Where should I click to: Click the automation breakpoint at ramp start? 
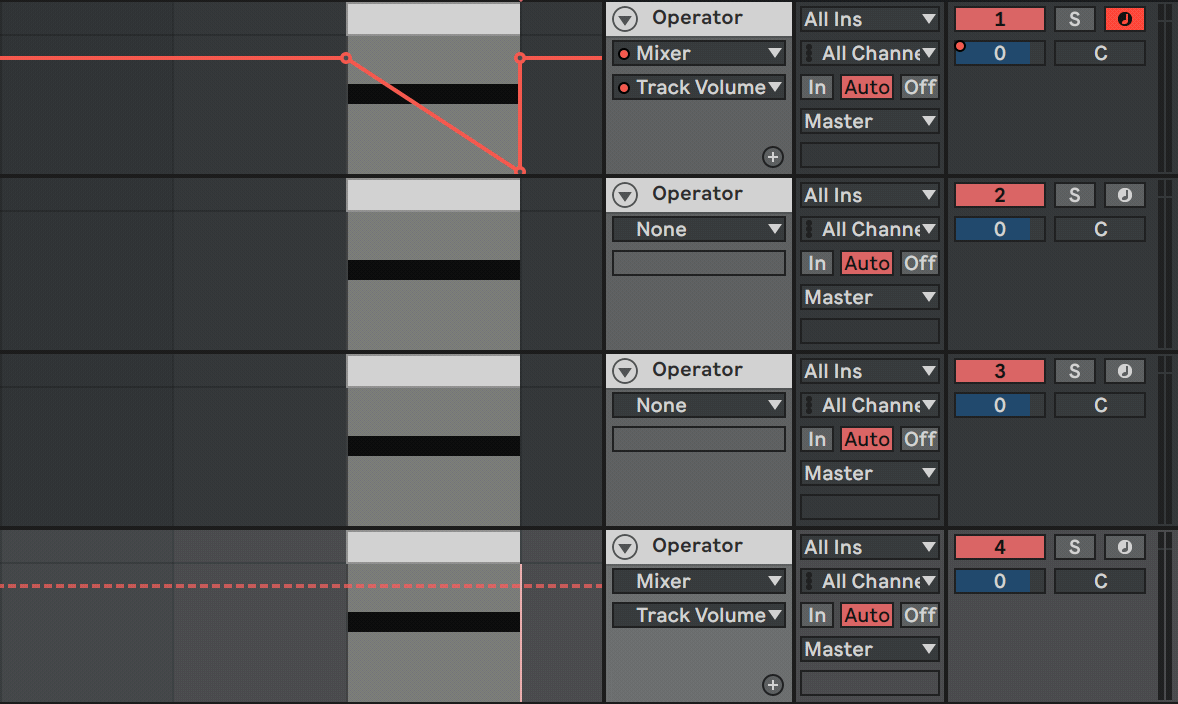(x=346, y=58)
